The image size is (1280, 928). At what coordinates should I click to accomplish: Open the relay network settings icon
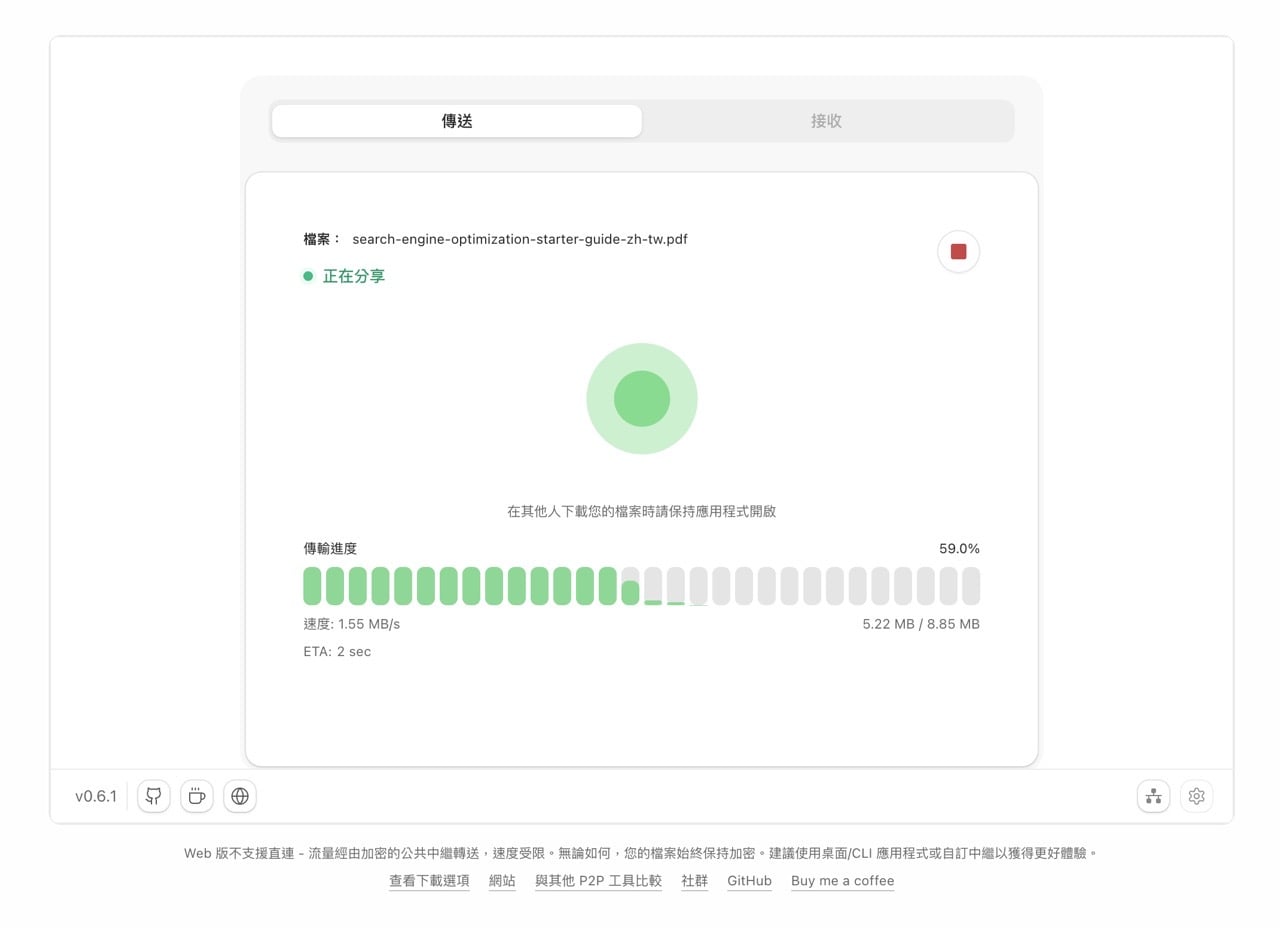1153,796
